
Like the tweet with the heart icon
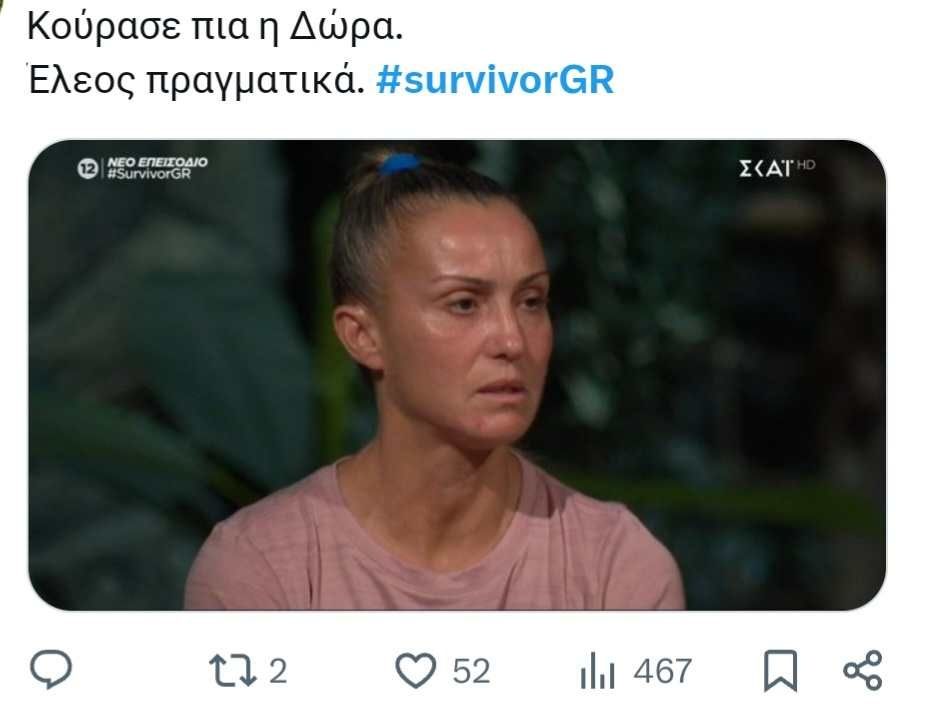pos(415,670)
